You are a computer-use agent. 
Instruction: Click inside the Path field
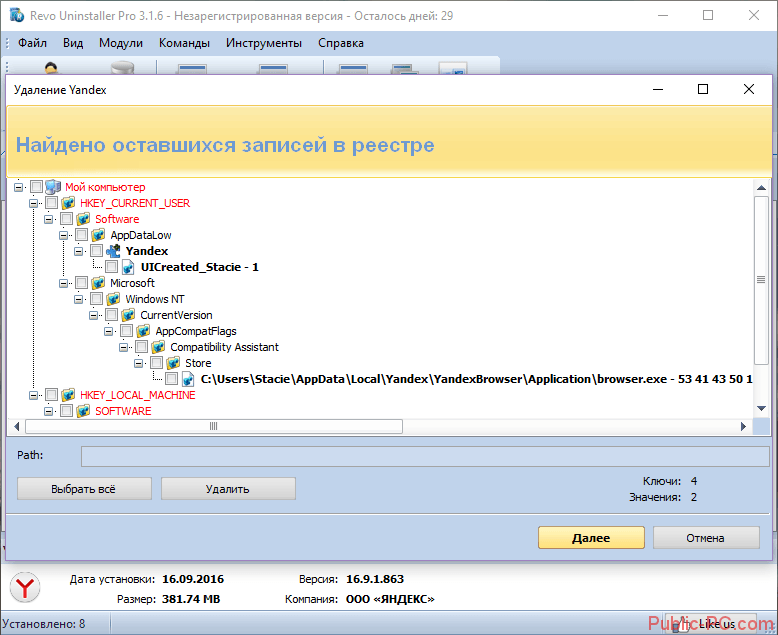tap(425, 456)
